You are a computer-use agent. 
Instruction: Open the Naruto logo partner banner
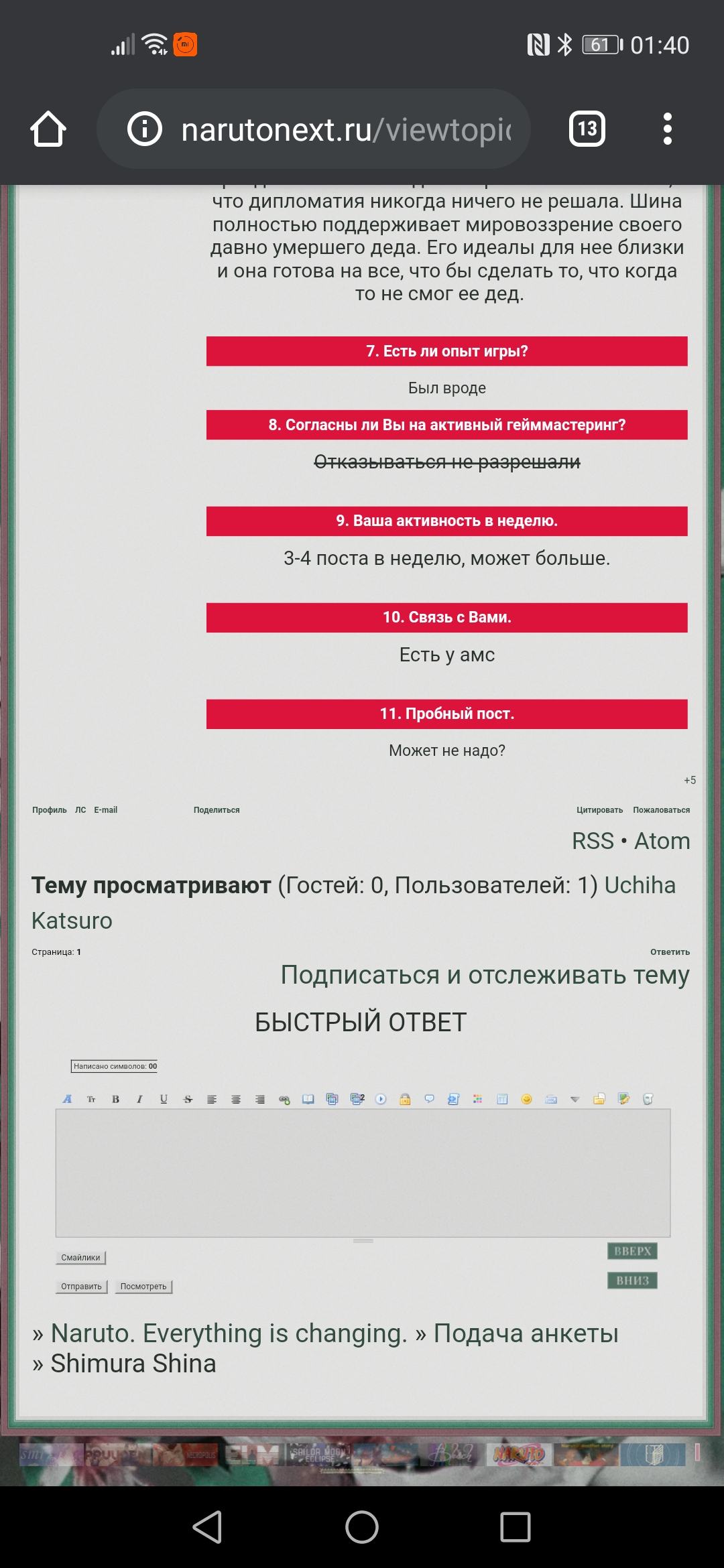[520, 1454]
